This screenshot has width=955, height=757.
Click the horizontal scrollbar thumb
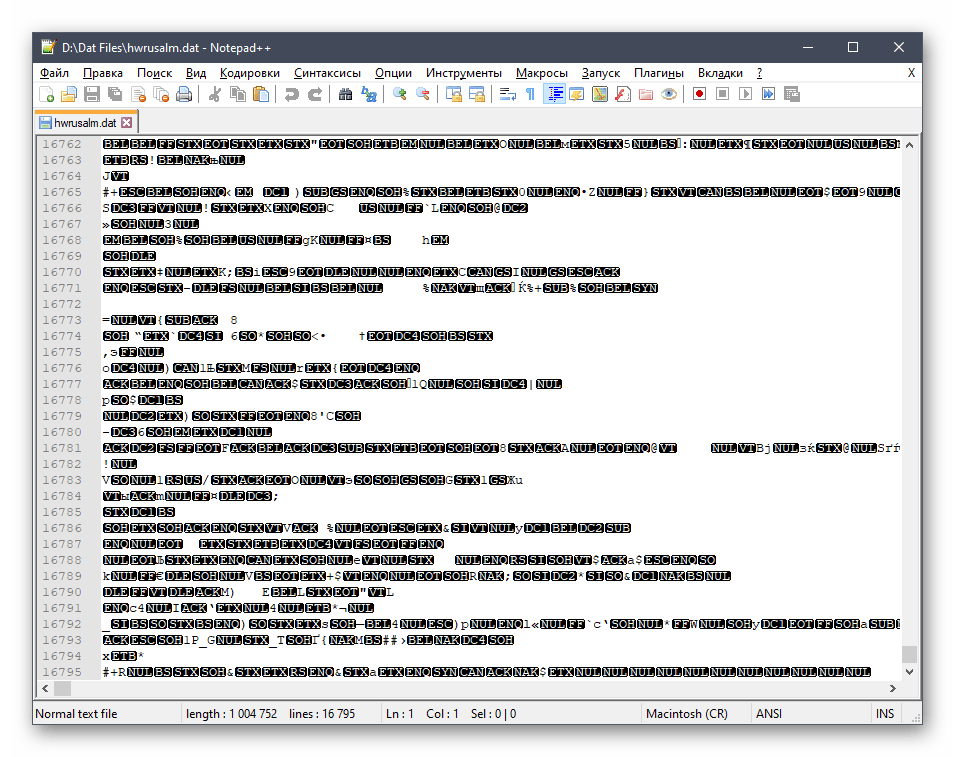(63, 688)
